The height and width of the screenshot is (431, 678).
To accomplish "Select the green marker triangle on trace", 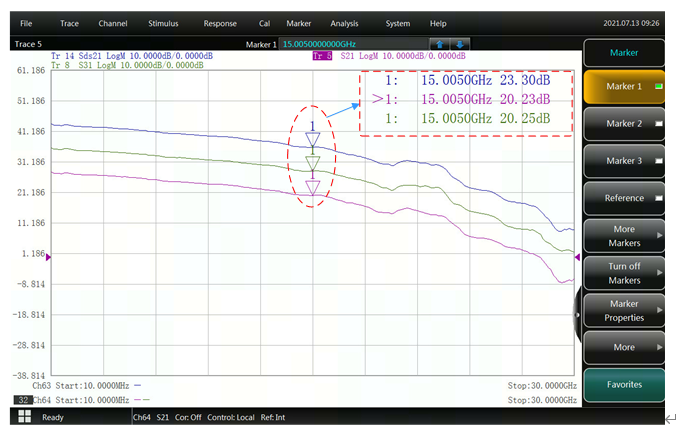I will pos(313,161).
